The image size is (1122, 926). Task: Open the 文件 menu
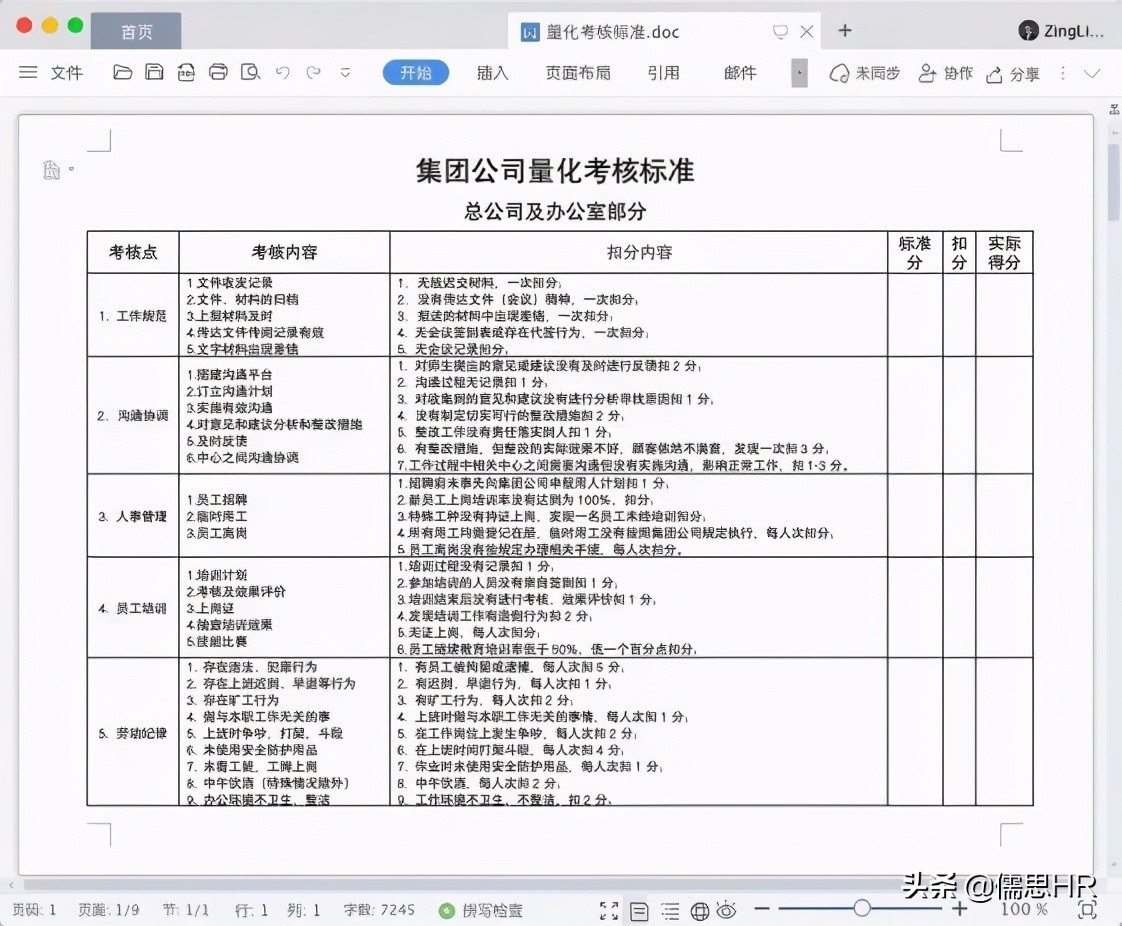[x=66, y=73]
